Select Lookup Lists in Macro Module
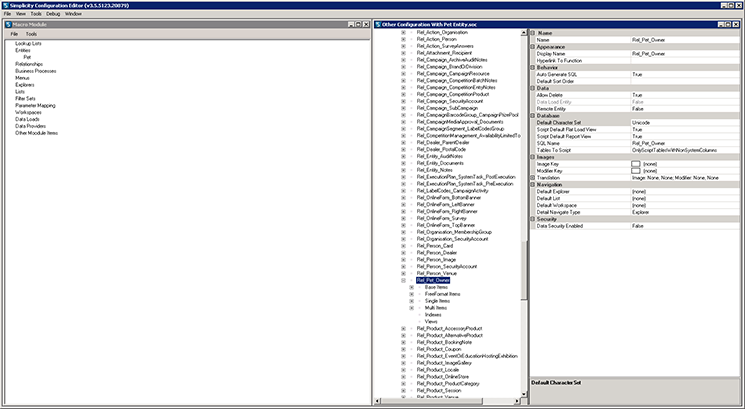The width and height of the screenshot is (745, 409). point(29,43)
